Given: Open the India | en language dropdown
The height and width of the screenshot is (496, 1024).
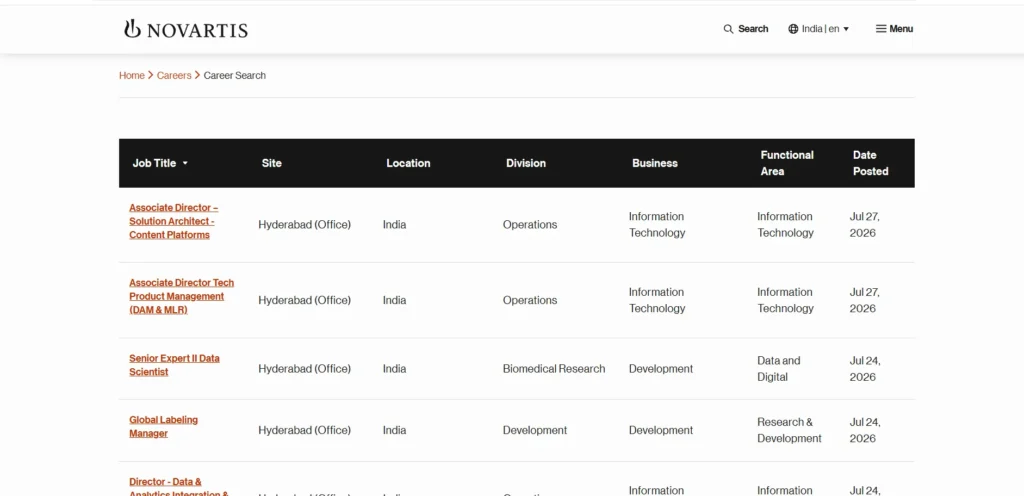Looking at the screenshot, I should (x=819, y=29).
